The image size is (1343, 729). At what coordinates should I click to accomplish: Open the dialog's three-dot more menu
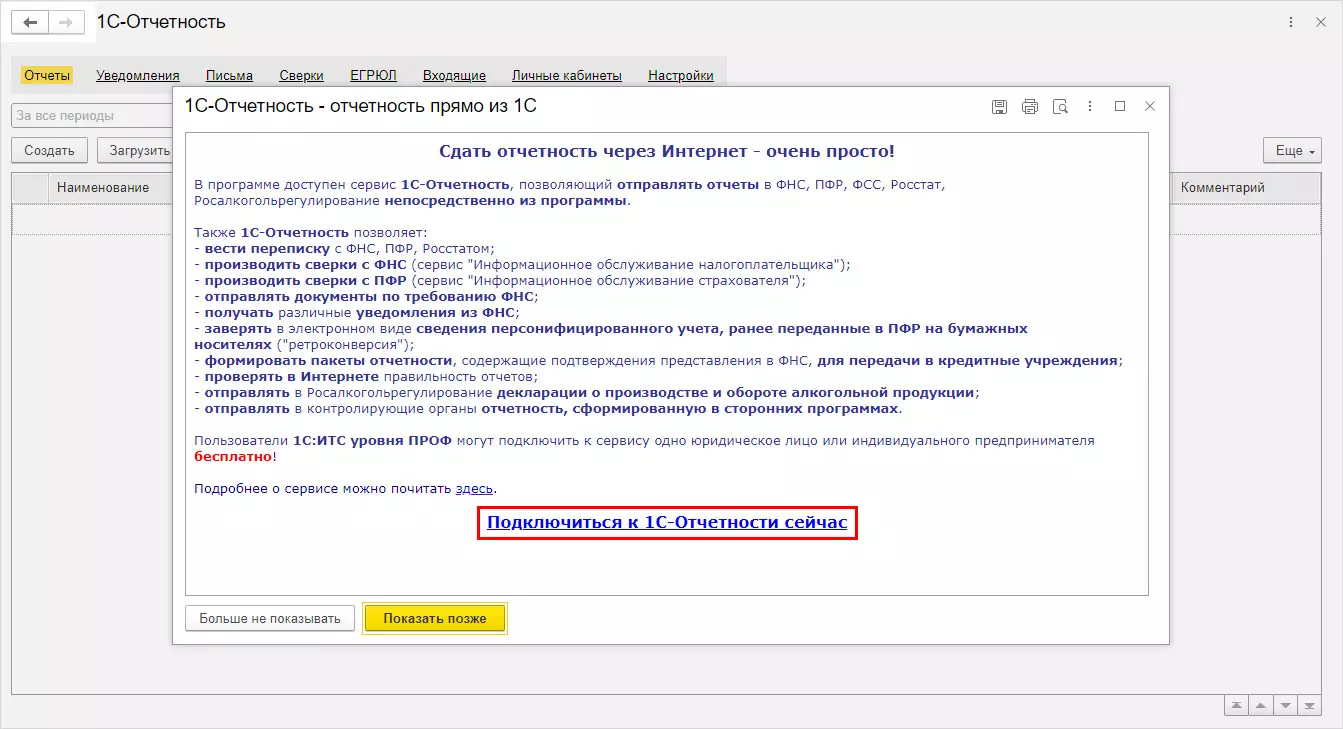[x=1090, y=106]
